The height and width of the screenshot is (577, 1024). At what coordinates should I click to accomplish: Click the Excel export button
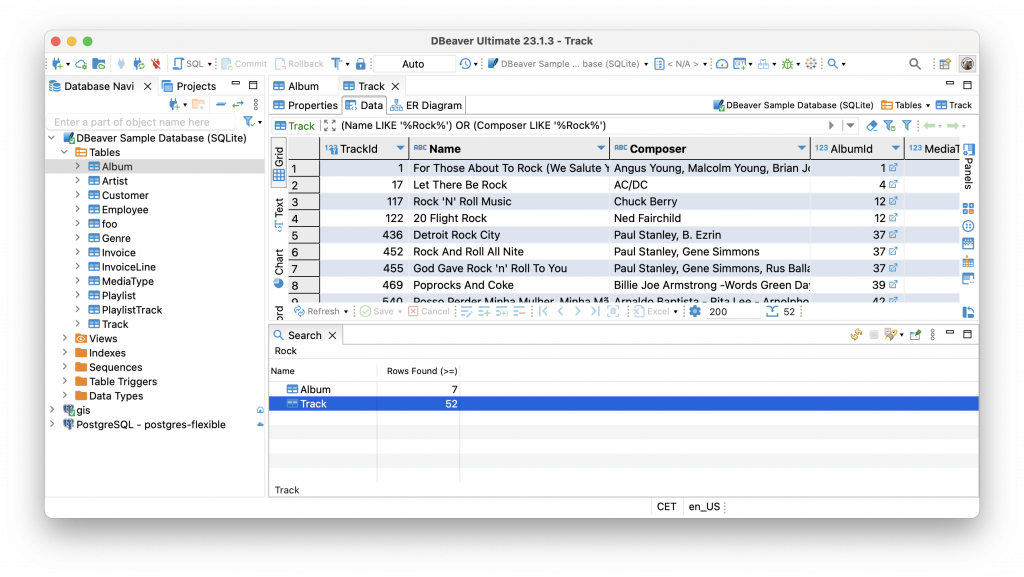tap(651, 311)
